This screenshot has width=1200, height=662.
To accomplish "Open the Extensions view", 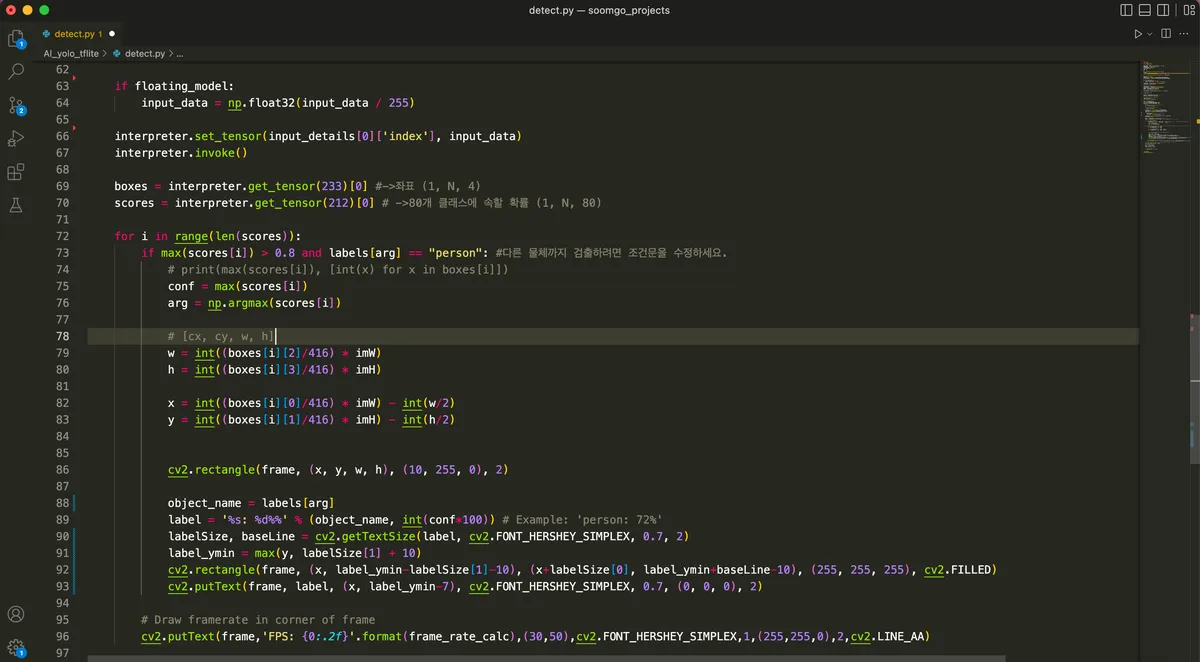I will pyautogui.click(x=16, y=172).
